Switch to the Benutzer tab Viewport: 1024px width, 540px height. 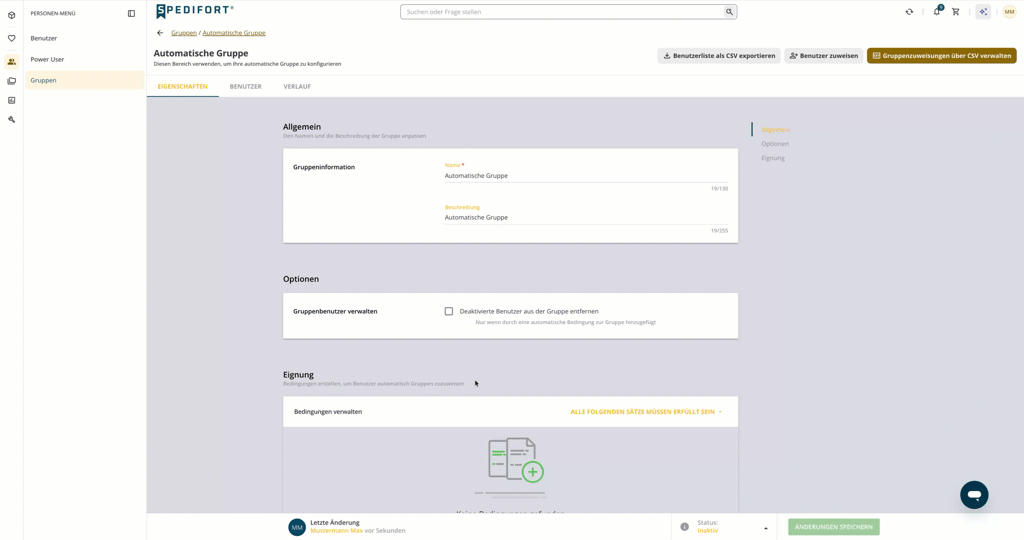246,86
